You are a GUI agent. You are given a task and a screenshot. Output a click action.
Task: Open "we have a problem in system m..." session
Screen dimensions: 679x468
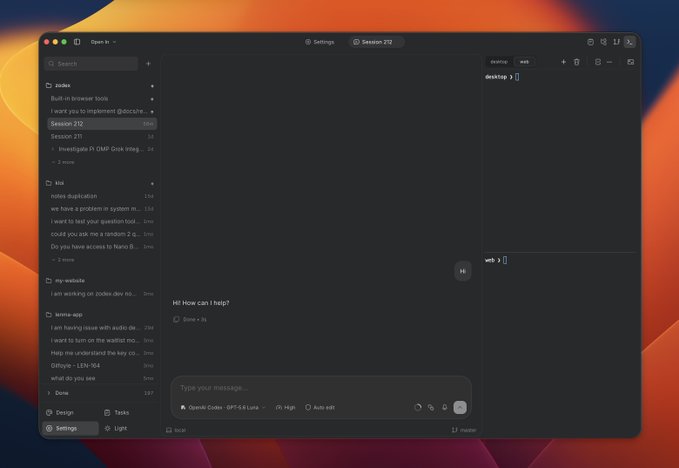[x=102, y=209]
